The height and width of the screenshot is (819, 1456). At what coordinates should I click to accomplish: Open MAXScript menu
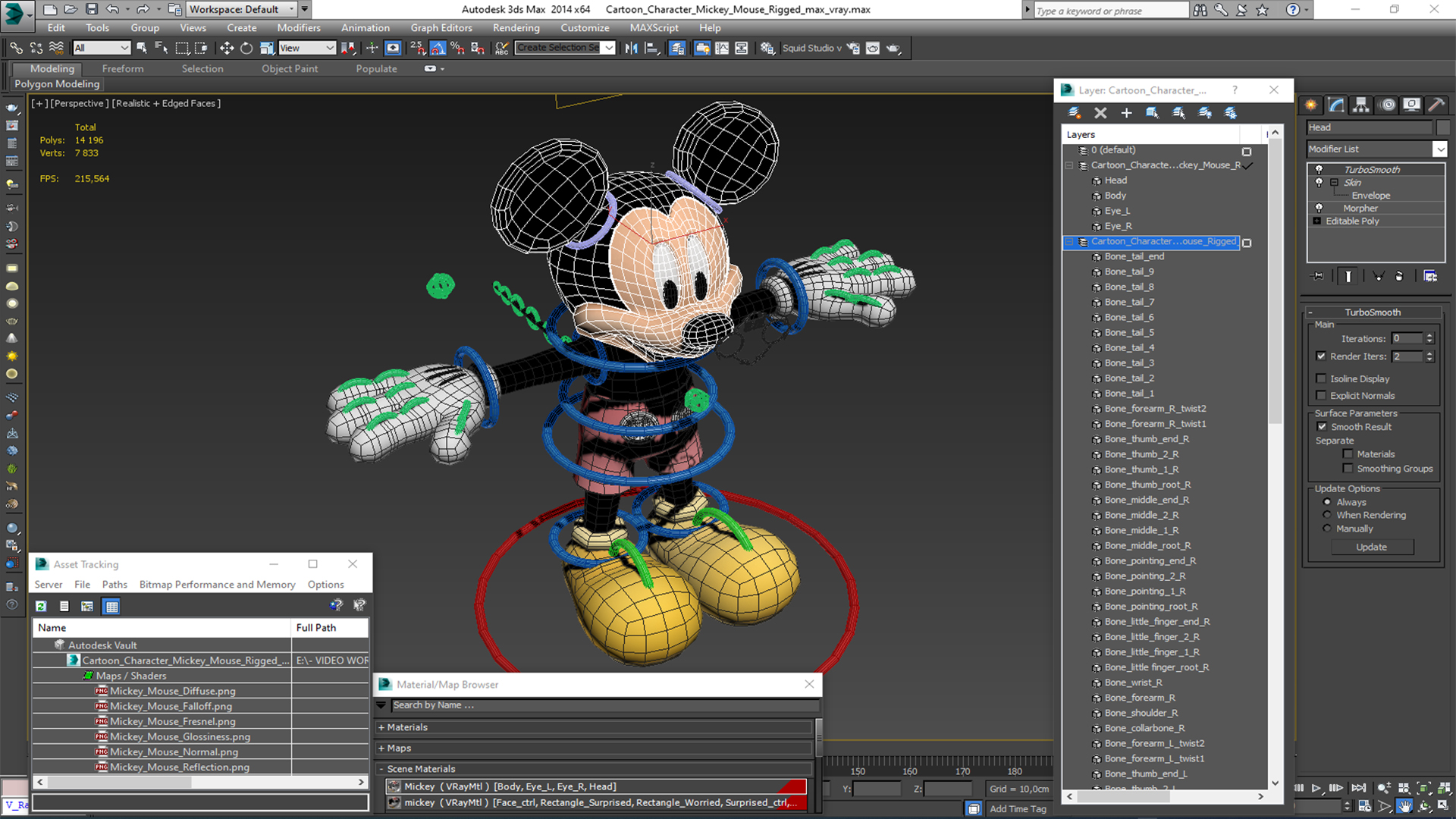654,28
